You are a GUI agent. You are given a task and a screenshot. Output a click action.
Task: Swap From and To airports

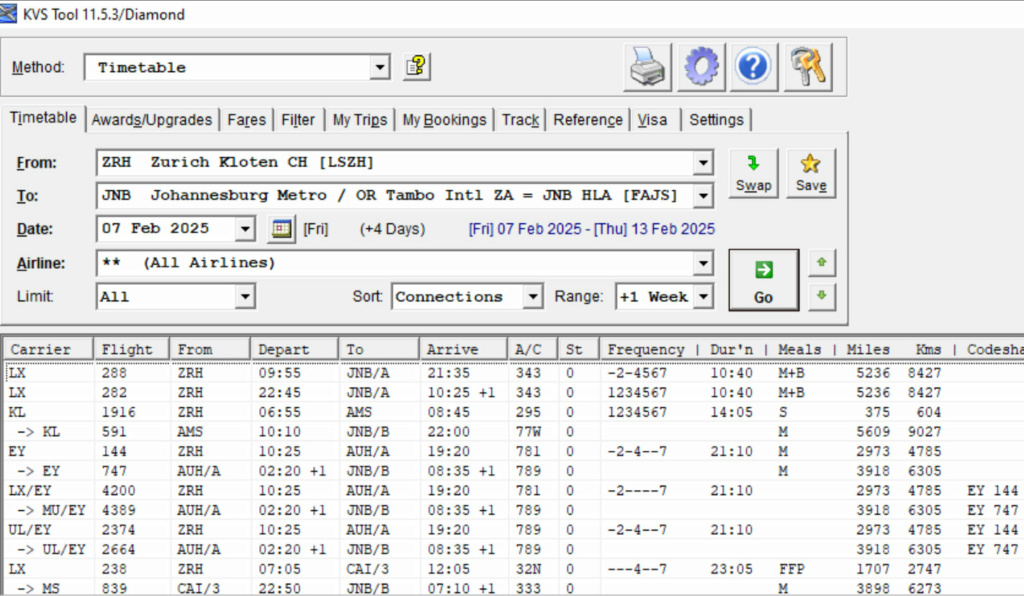[754, 174]
